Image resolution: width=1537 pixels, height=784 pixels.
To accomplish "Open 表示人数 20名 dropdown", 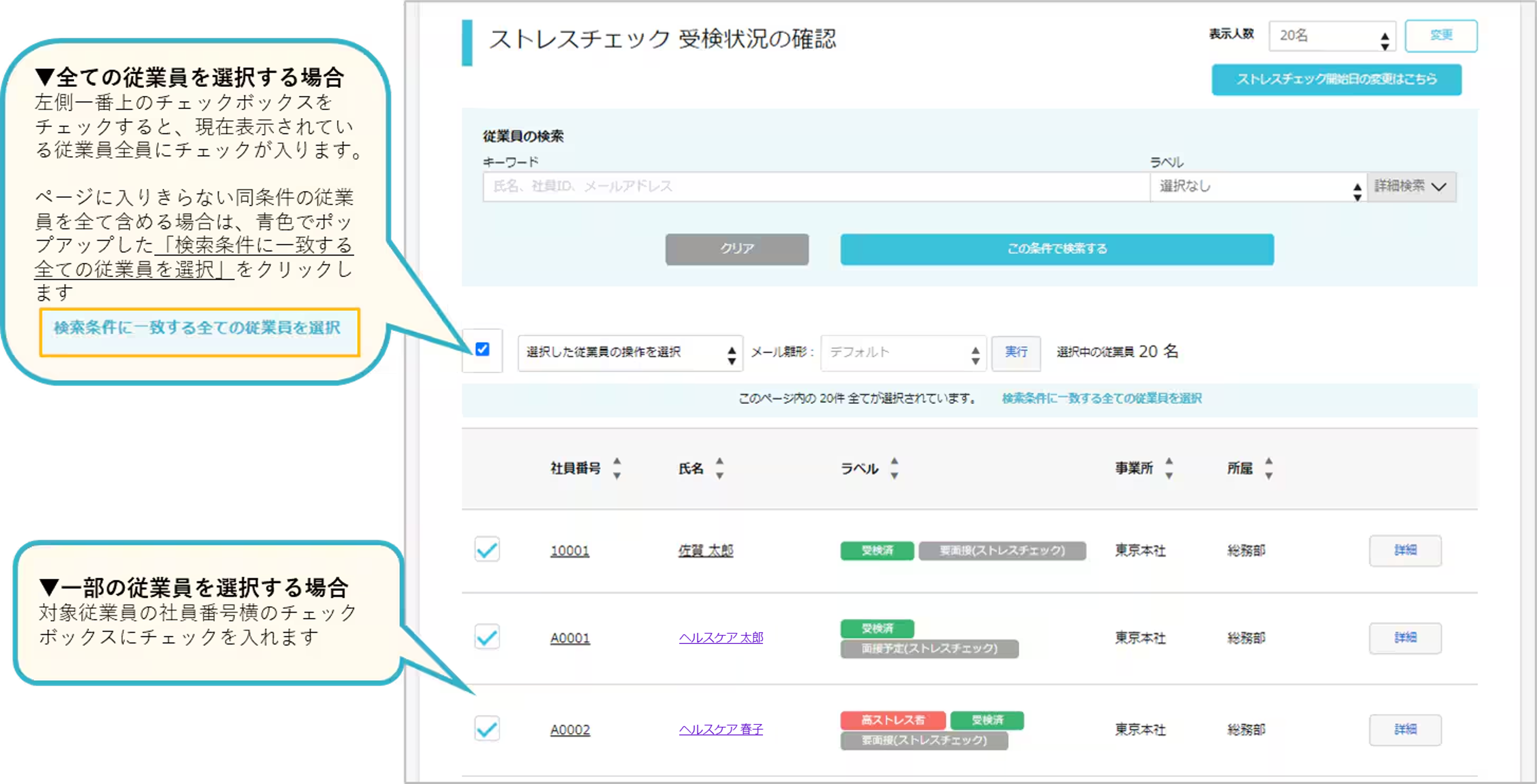I will point(1332,36).
